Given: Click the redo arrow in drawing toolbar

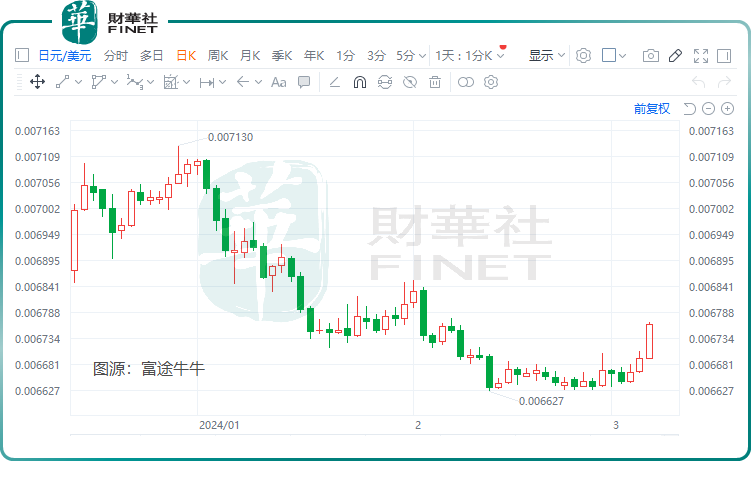Looking at the screenshot, I should click(x=724, y=82).
